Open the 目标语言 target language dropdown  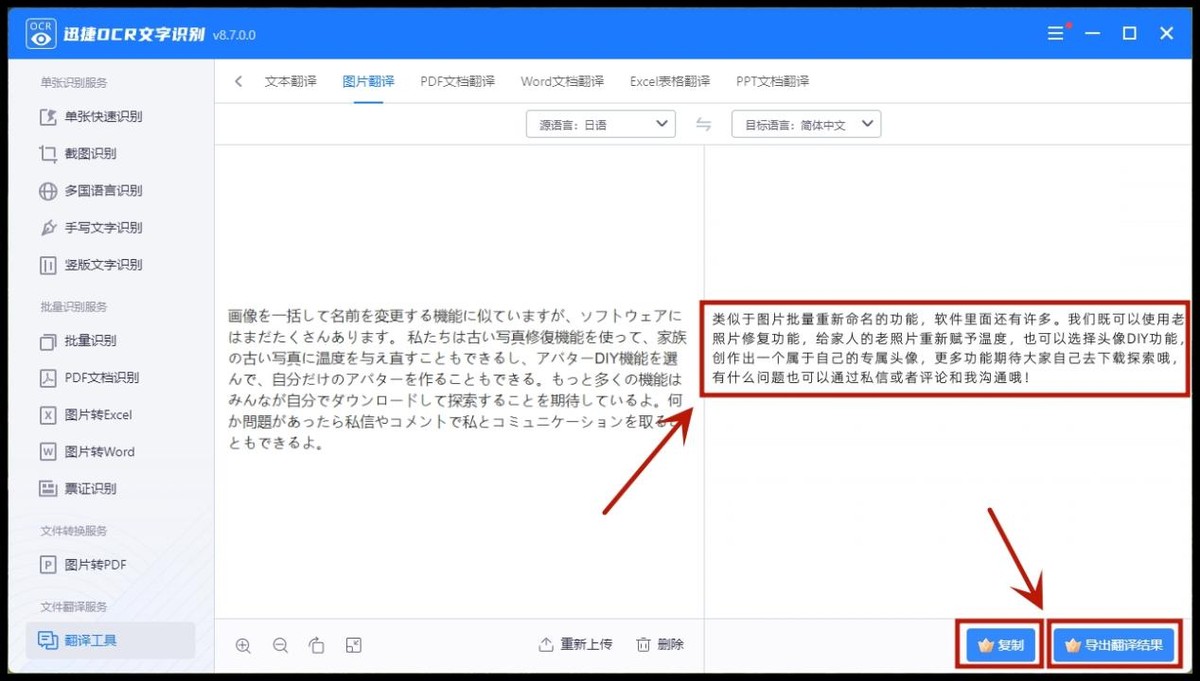(806, 123)
